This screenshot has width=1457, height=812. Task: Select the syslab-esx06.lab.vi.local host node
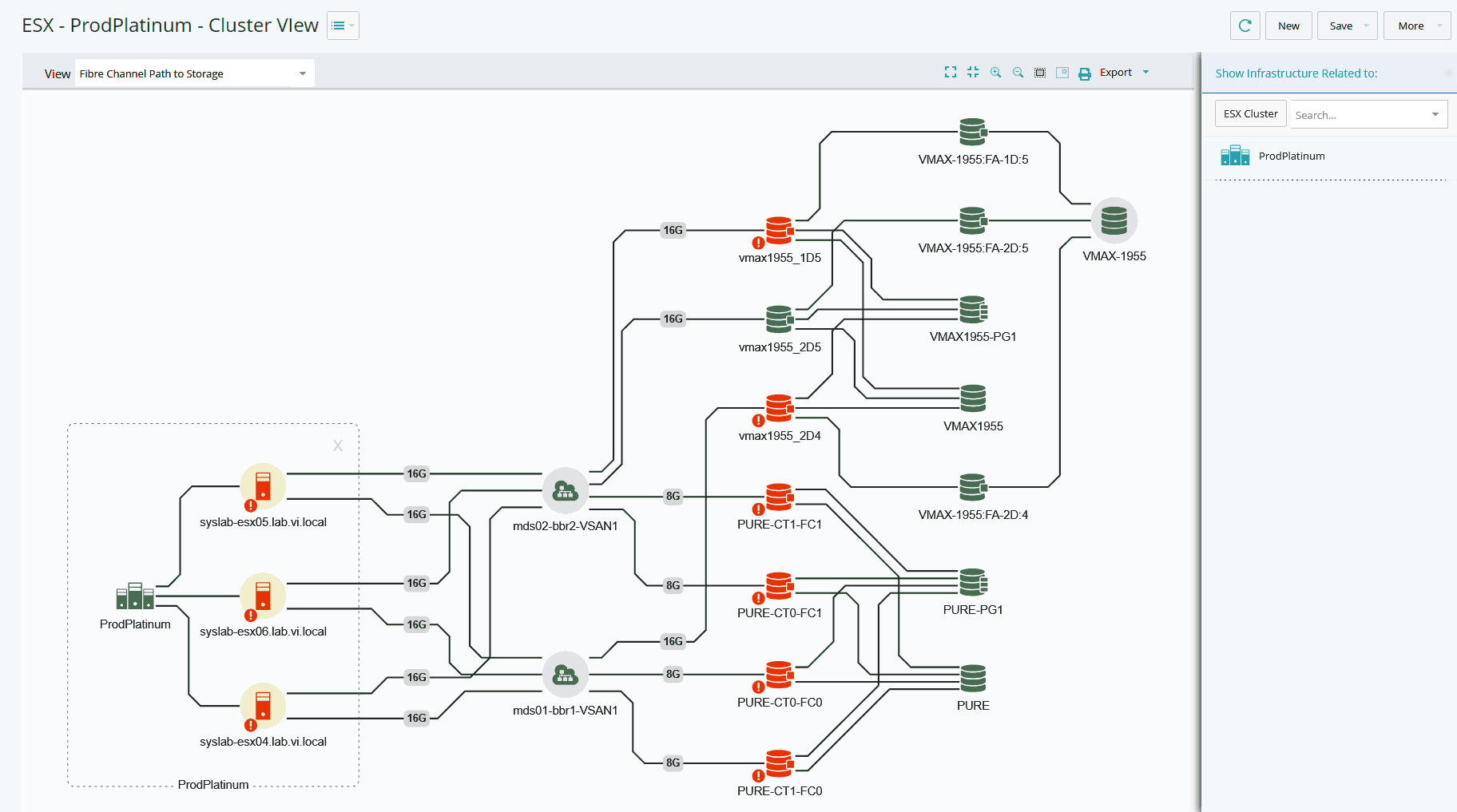pyautogui.click(x=263, y=596)
